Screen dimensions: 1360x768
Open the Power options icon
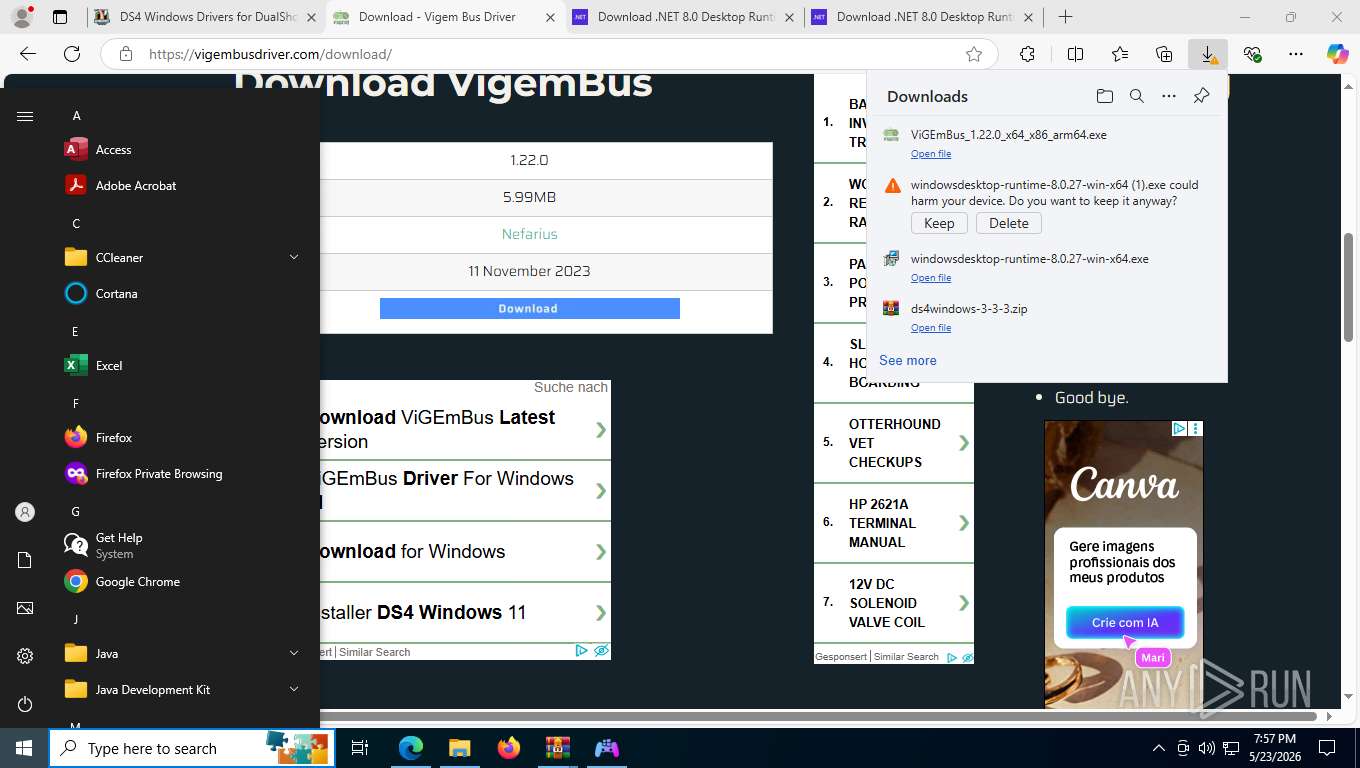coord(25,704)
